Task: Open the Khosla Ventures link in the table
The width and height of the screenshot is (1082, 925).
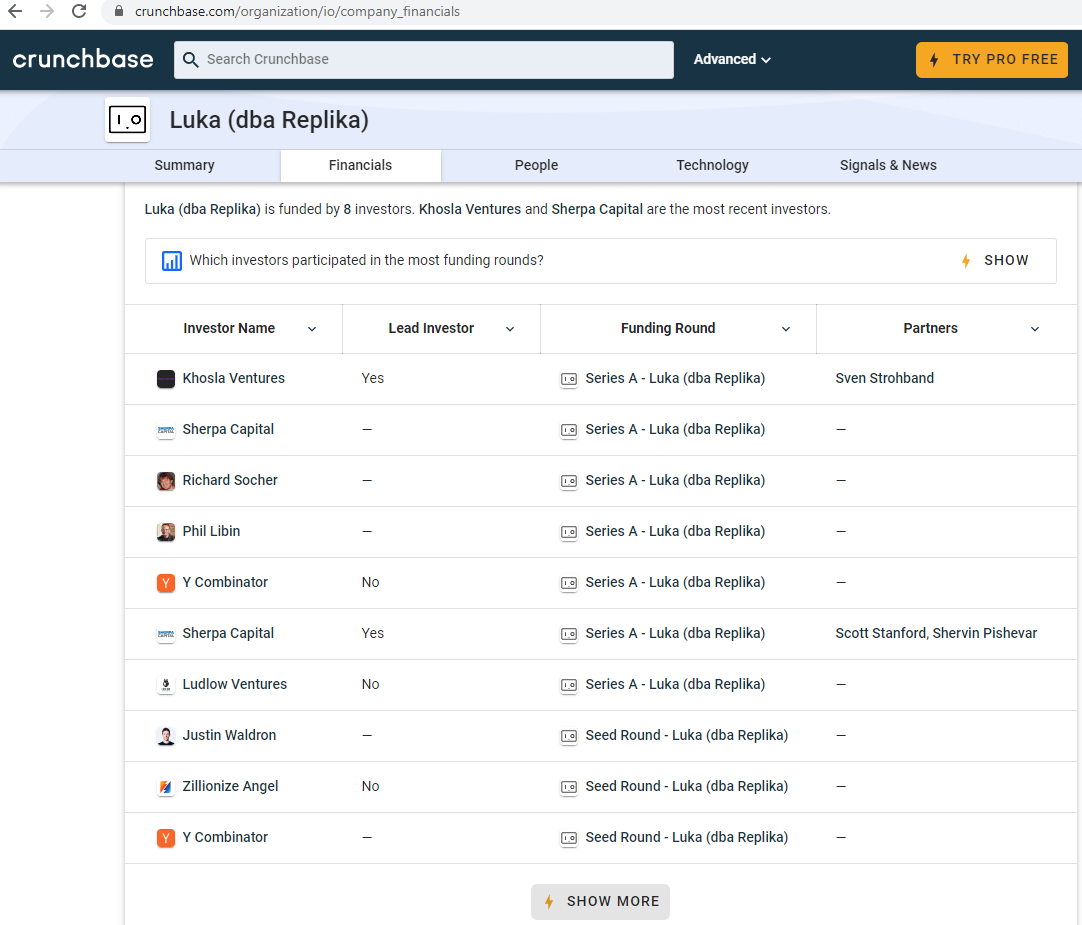Action: pyautogui.click(x=234, y=378)
